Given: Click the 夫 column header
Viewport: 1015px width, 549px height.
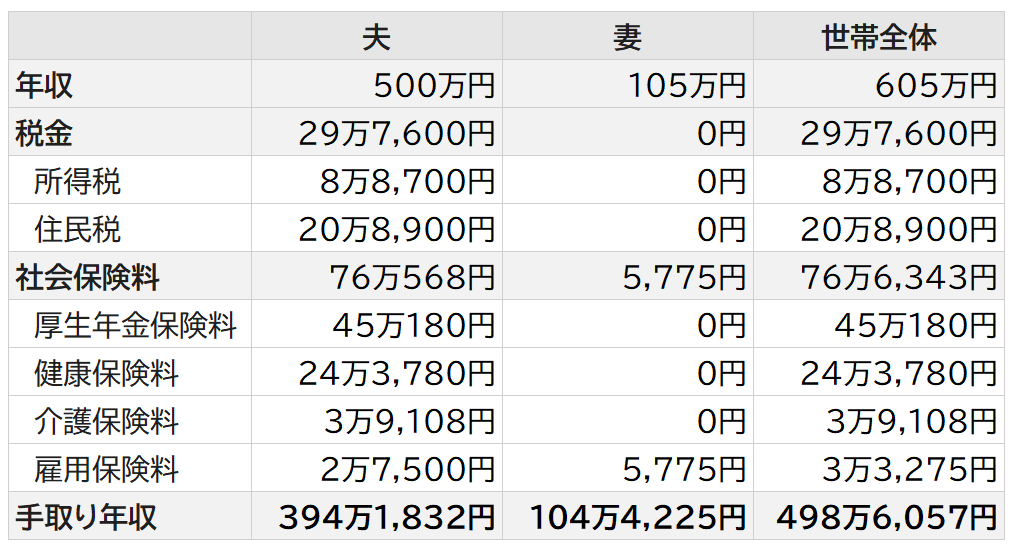Looking at the screenshot, I should coord(376,37).
